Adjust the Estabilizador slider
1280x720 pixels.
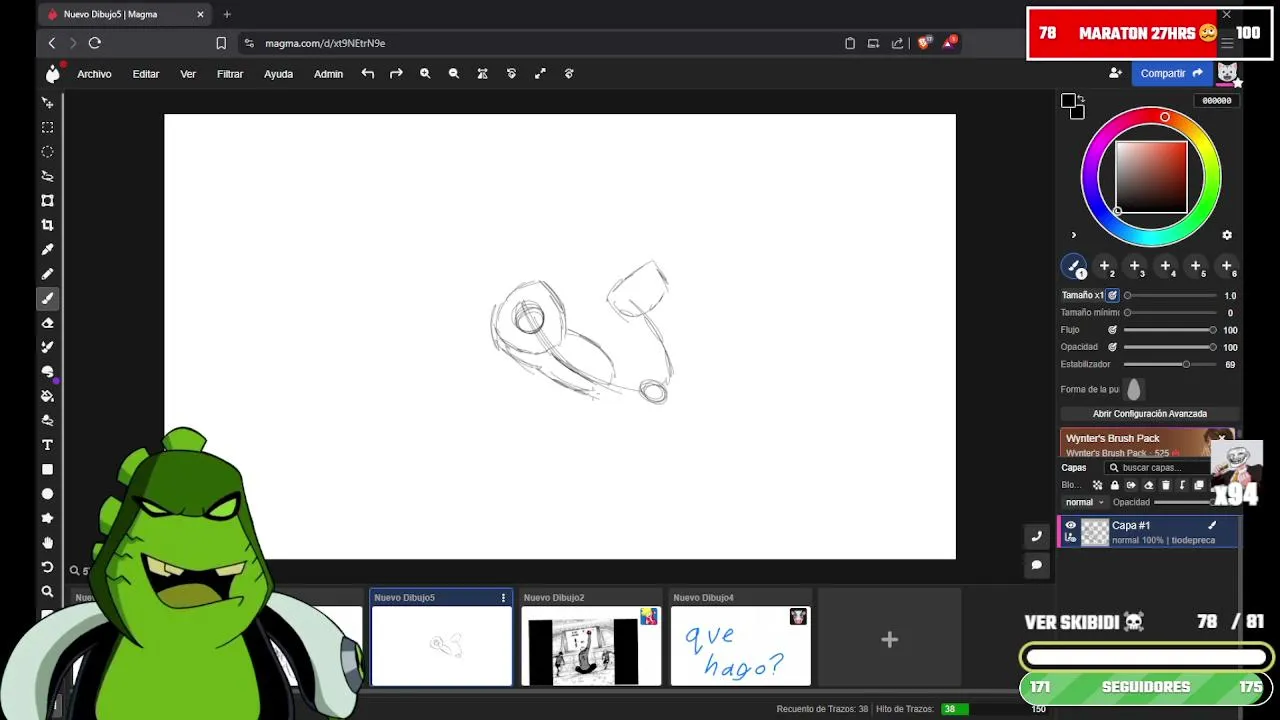click(1170, 364)
